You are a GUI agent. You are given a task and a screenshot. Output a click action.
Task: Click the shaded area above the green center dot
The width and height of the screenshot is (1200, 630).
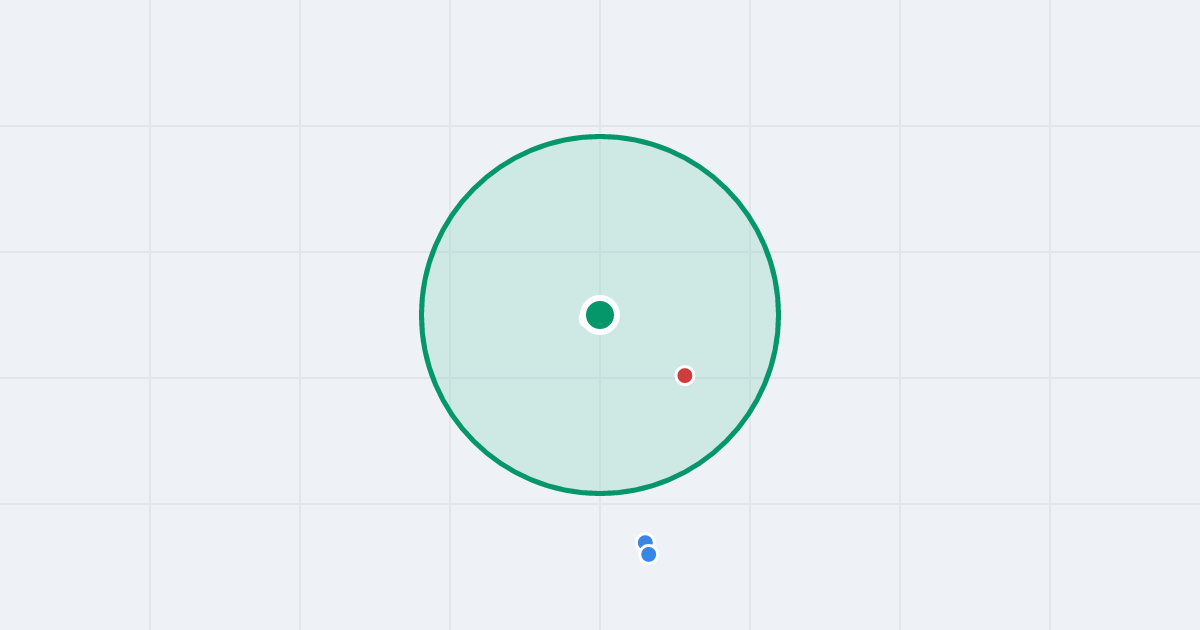point(600,220)
